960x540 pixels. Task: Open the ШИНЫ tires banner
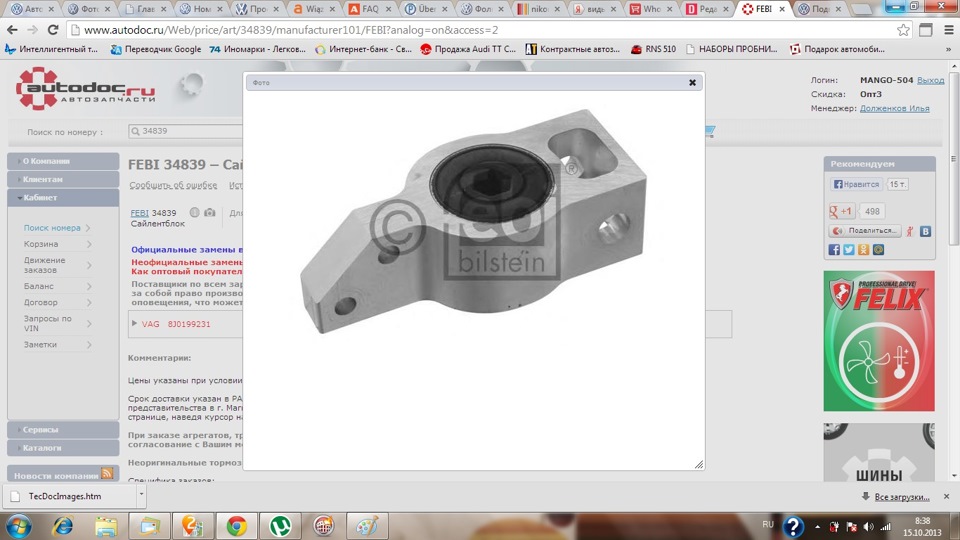(x=879, y=452)
